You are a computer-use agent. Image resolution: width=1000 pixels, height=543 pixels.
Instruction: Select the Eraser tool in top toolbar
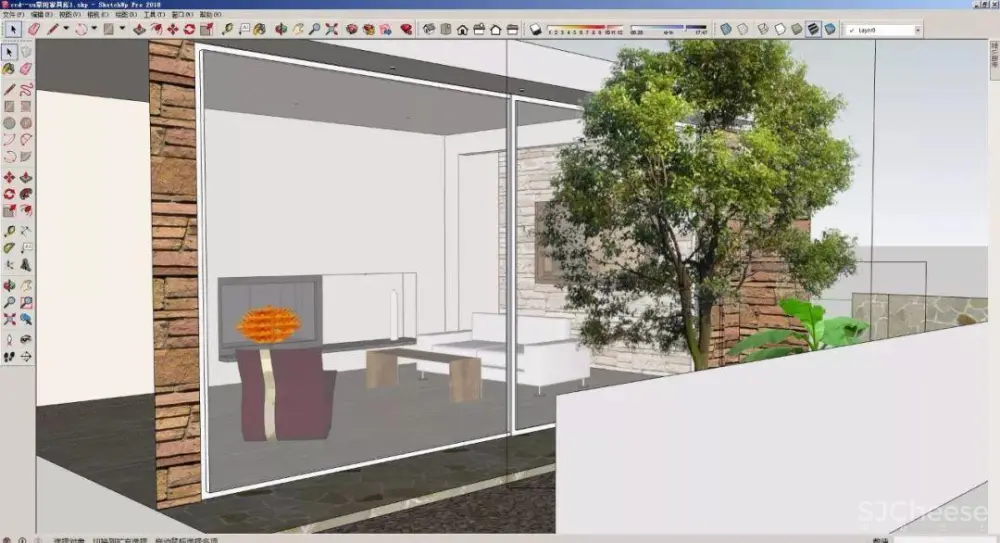[33, 29]
